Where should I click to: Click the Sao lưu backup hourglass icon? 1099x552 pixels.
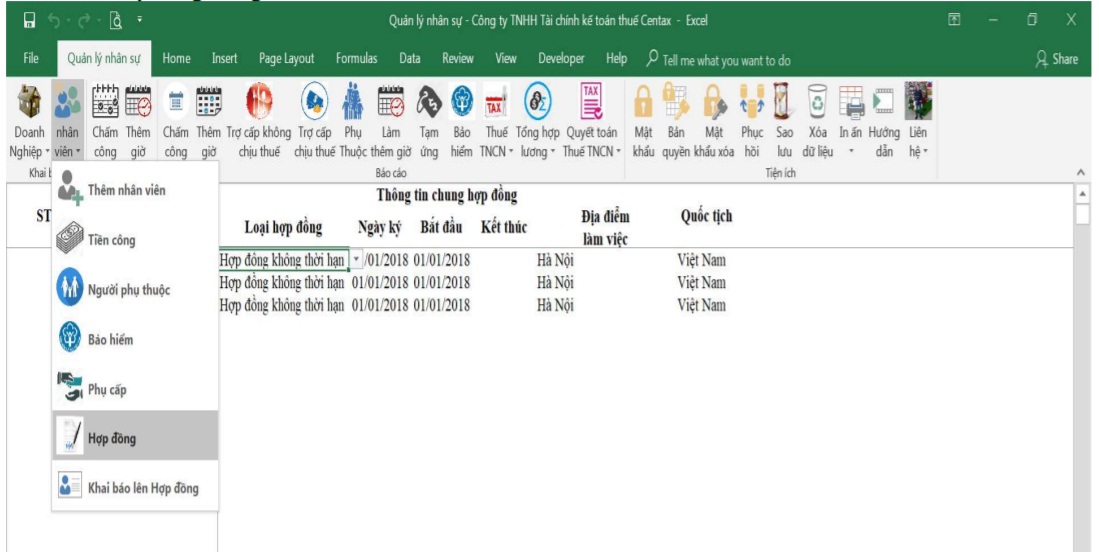click(x=784, y=108)
